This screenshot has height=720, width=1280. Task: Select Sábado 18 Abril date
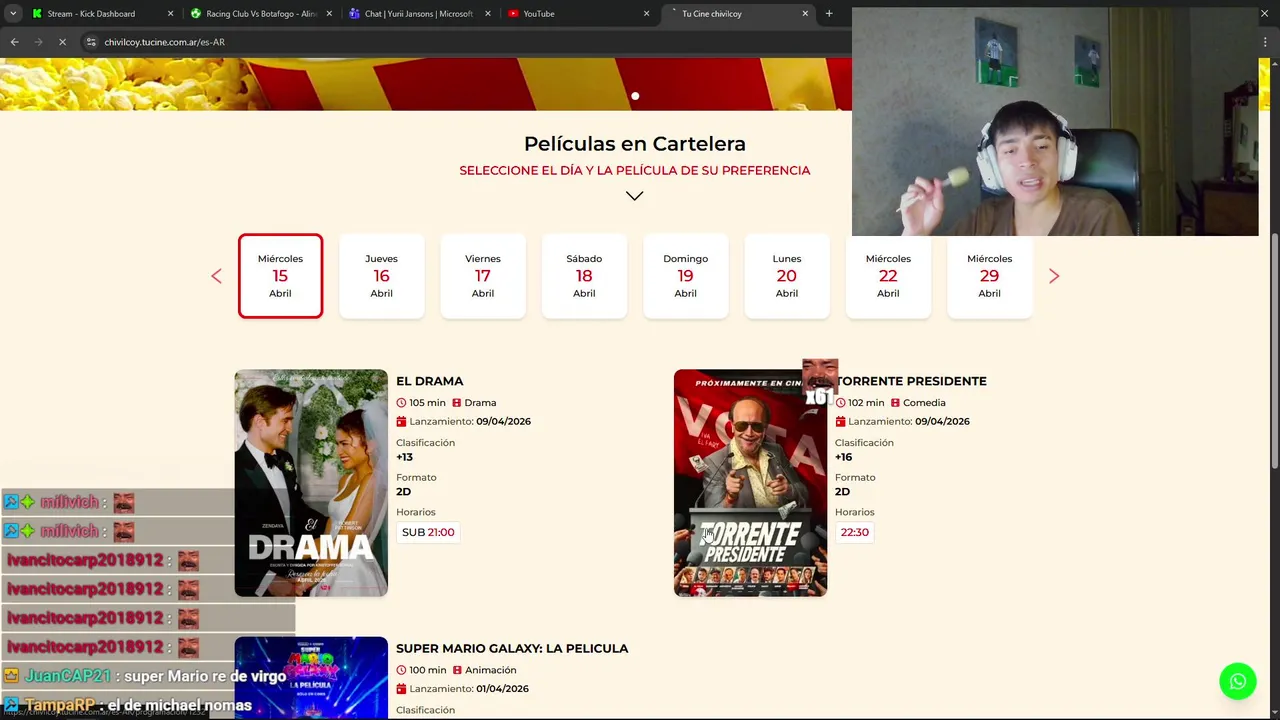584,276
